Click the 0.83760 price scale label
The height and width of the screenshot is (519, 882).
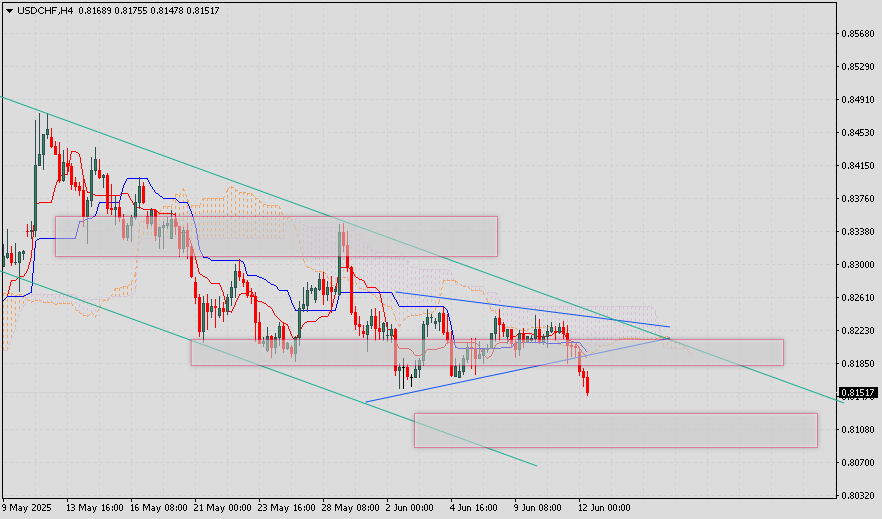(x=858, y=198)
